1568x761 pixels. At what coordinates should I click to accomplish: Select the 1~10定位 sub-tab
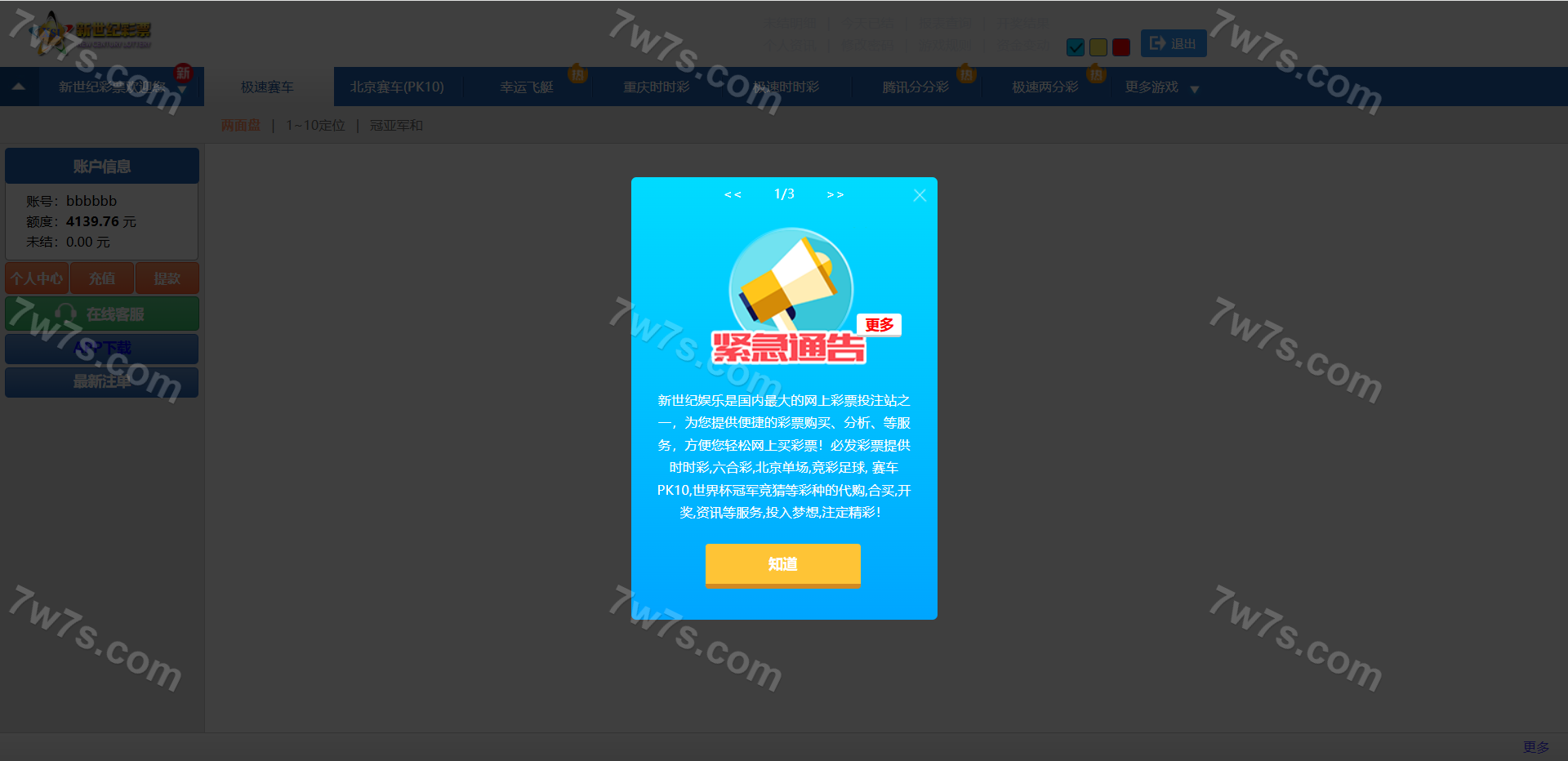[x=315, y=126]
